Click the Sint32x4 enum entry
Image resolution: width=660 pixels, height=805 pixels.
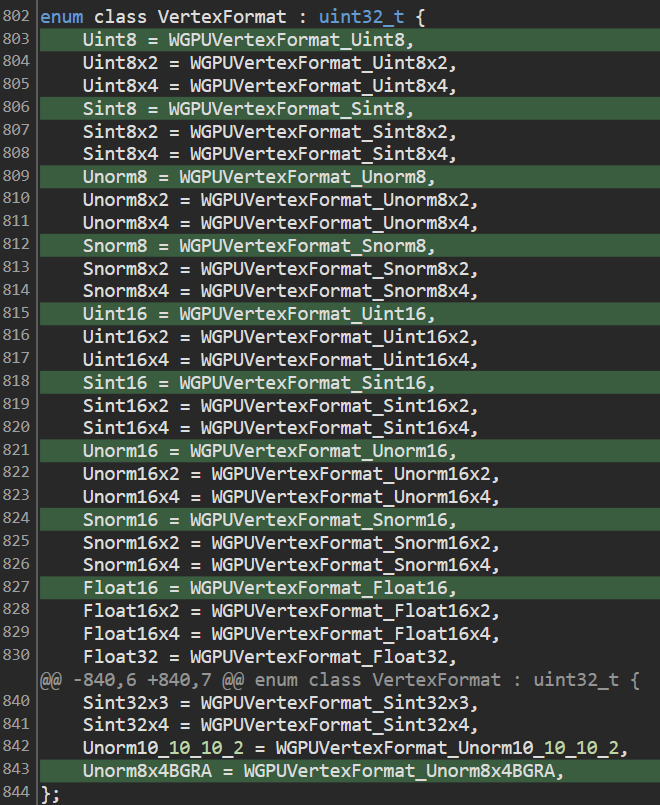(x=280, y=725)
